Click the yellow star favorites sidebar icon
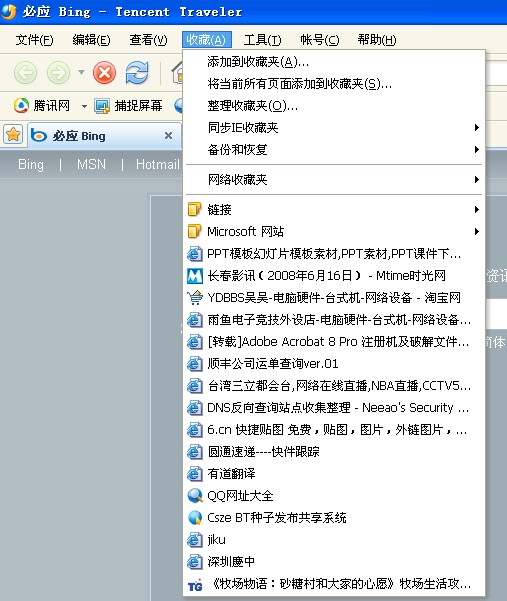507x601 pixels. point(13,135)
